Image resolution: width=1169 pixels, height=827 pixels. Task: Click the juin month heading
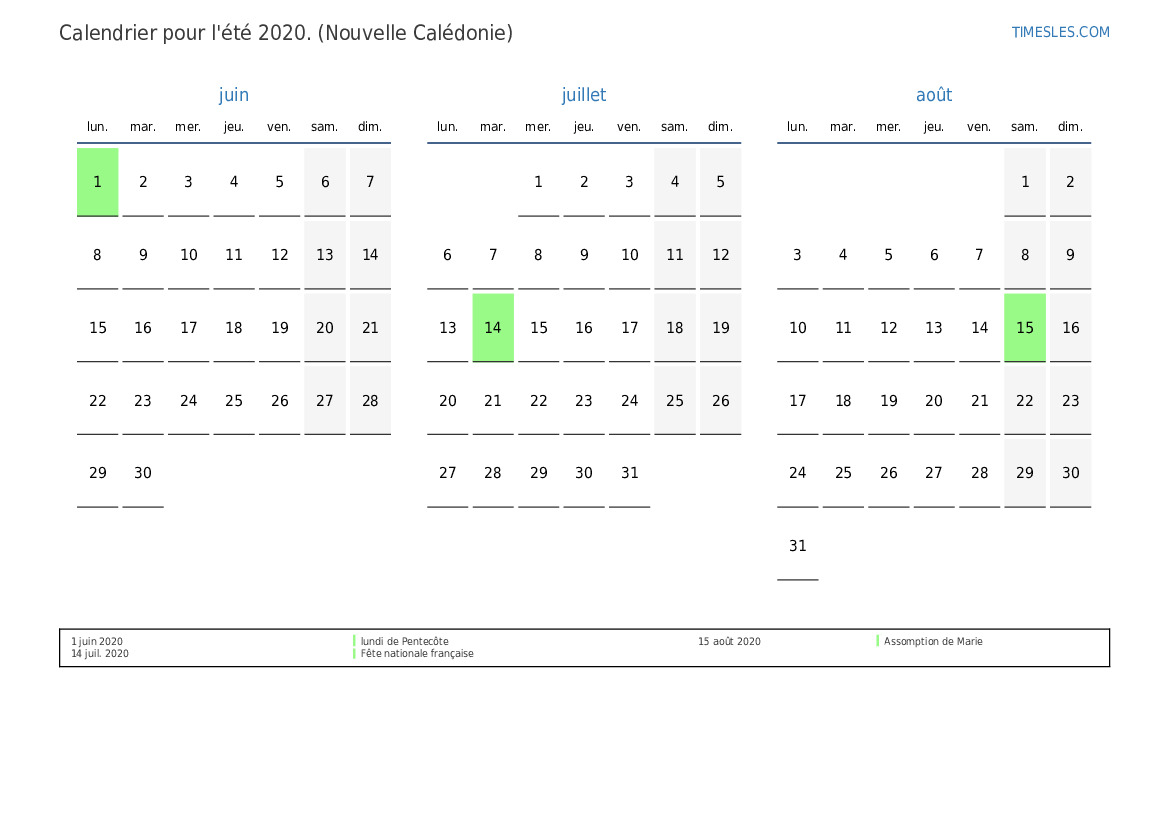point(234,95)
